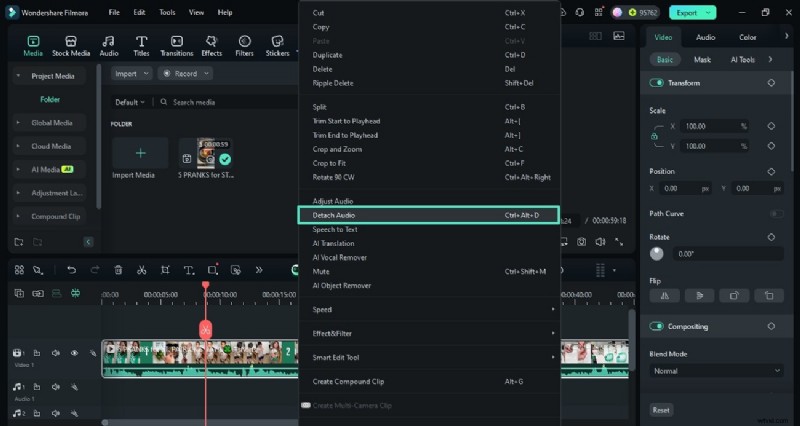800x426 pixels.
Task: Expand the Cloud Media tree item
Action: point(18,146)
